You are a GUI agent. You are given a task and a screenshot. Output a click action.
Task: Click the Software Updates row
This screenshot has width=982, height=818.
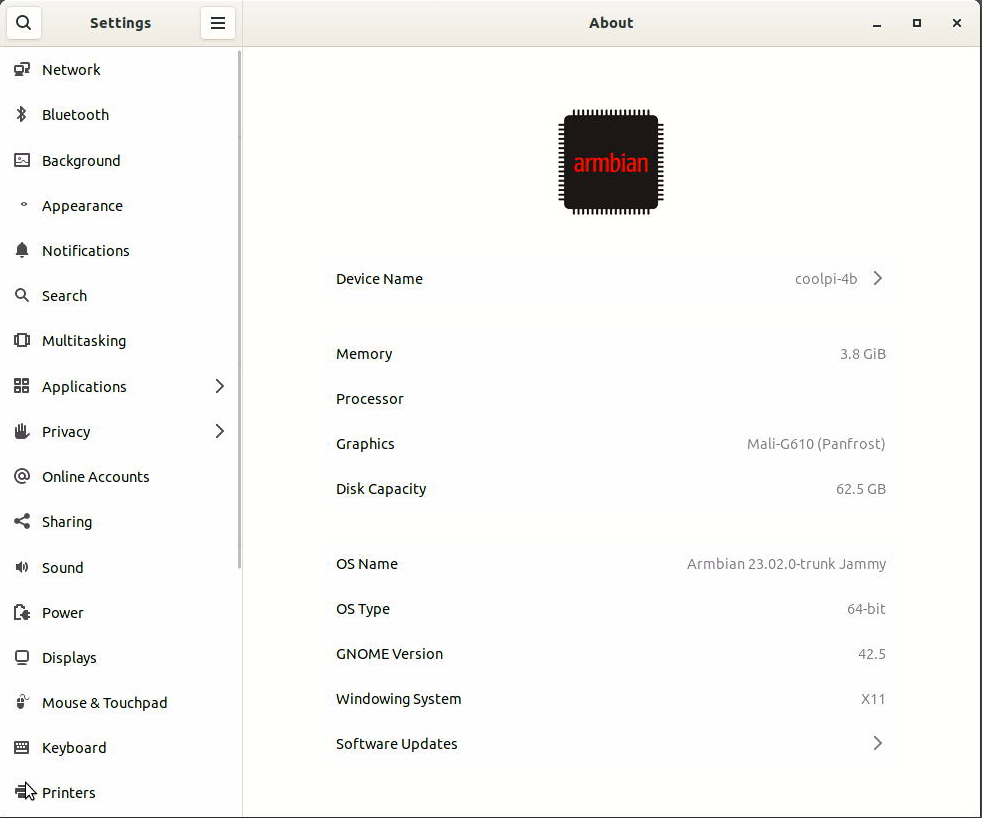tap(611, 743)
